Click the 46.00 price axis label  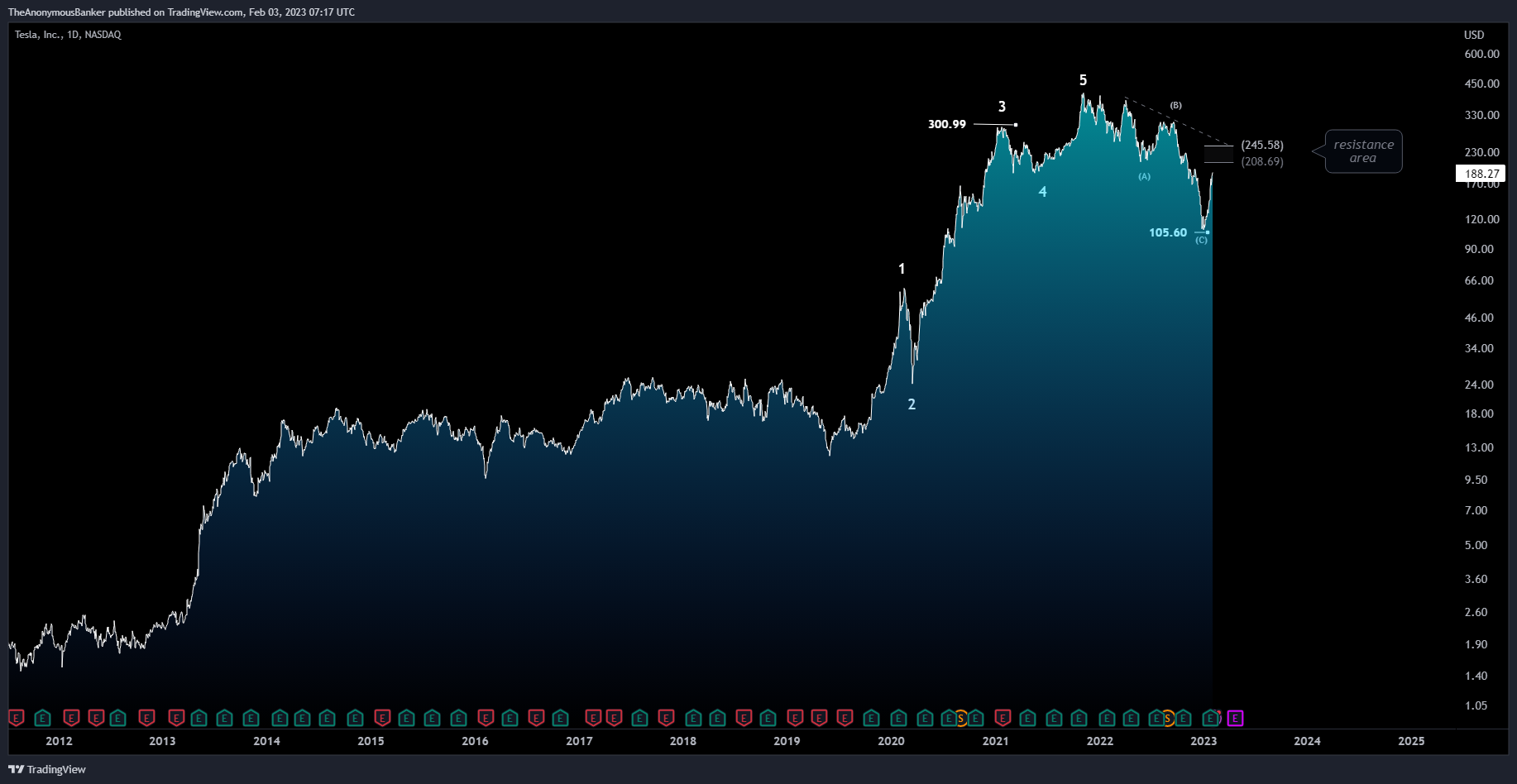tap(1479, 318)
